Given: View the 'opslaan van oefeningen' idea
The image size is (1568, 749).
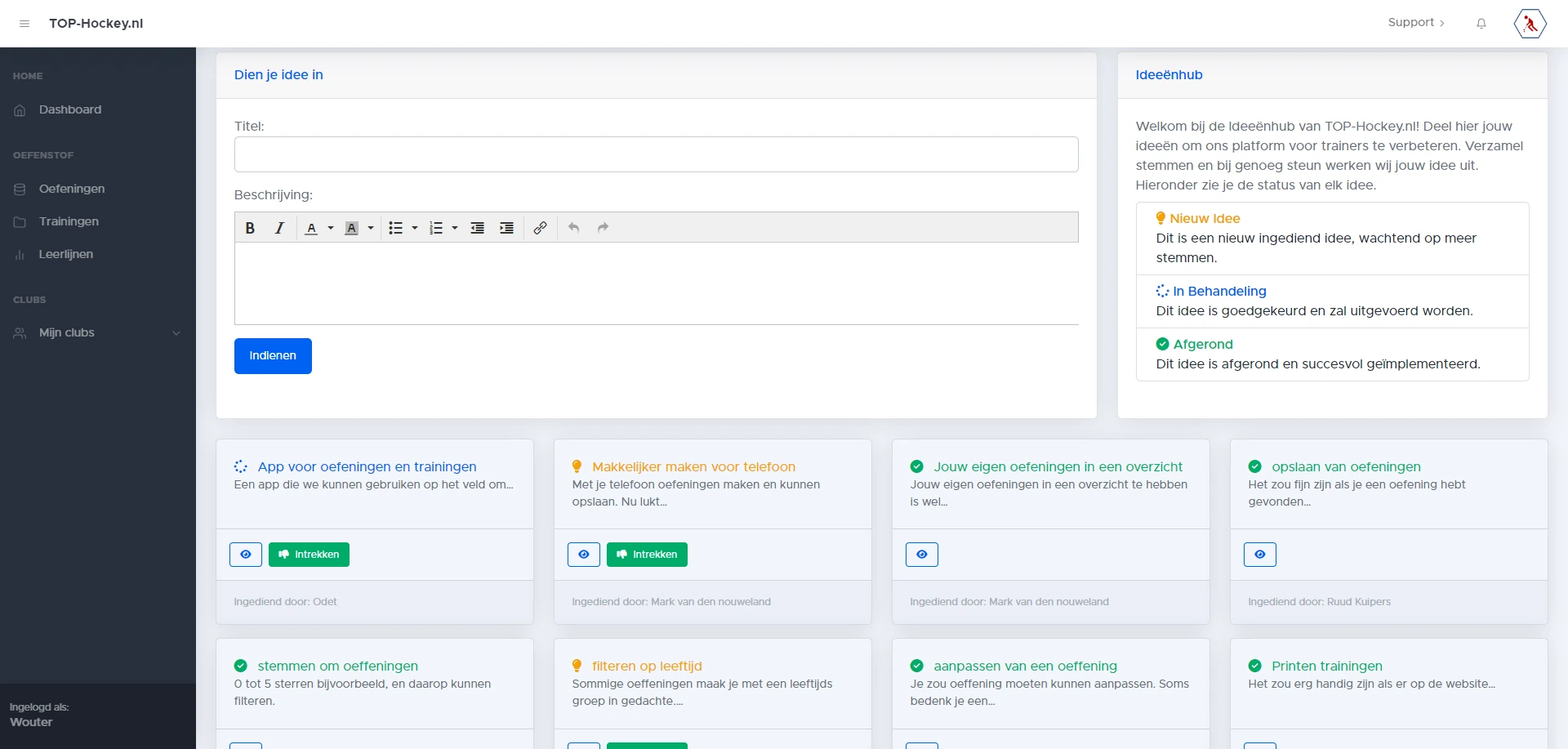Looking at the screenshot, I should 1260,555.
